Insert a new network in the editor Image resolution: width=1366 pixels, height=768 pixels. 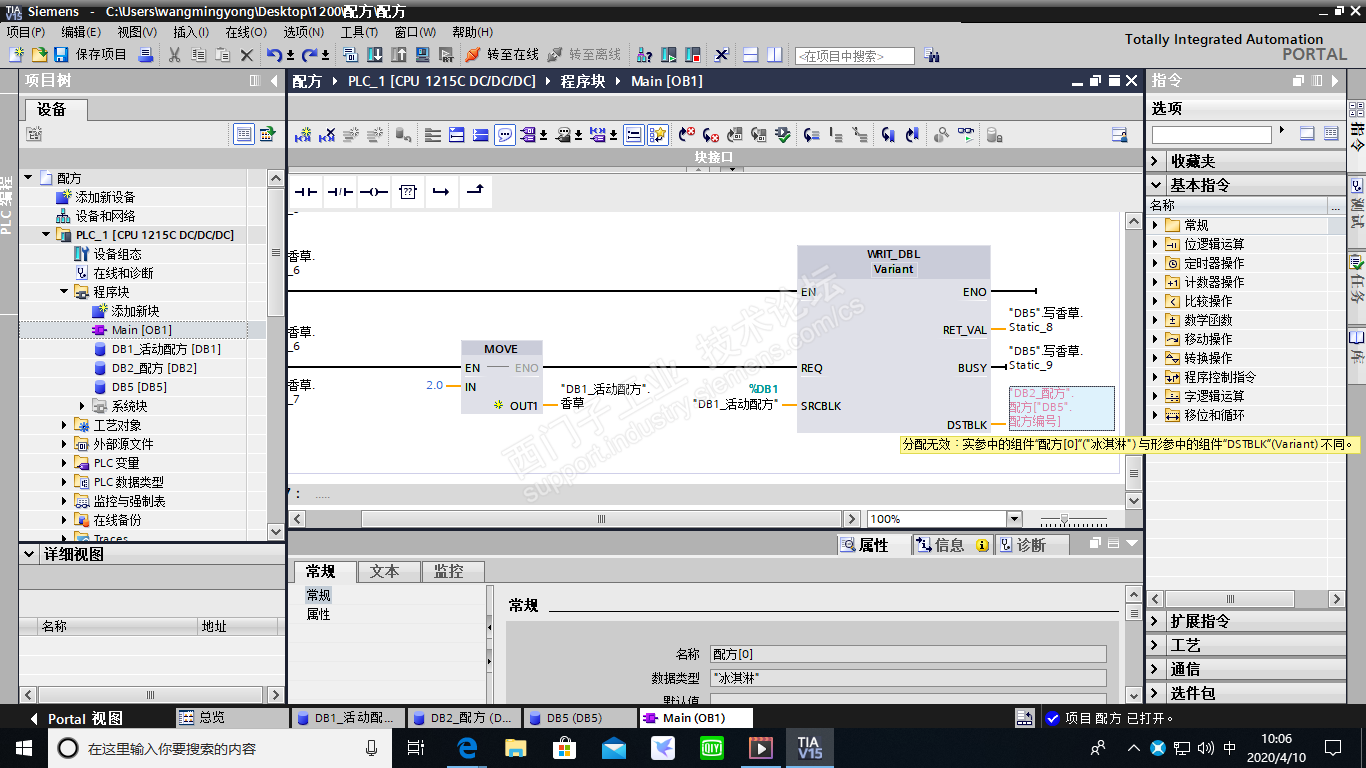(x=303, y=134)
